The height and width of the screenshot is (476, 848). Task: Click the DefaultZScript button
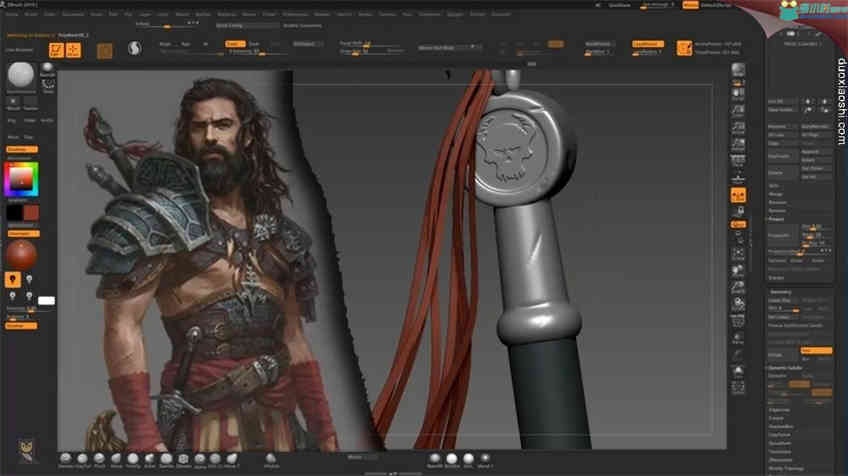click(x=717, y=5)
